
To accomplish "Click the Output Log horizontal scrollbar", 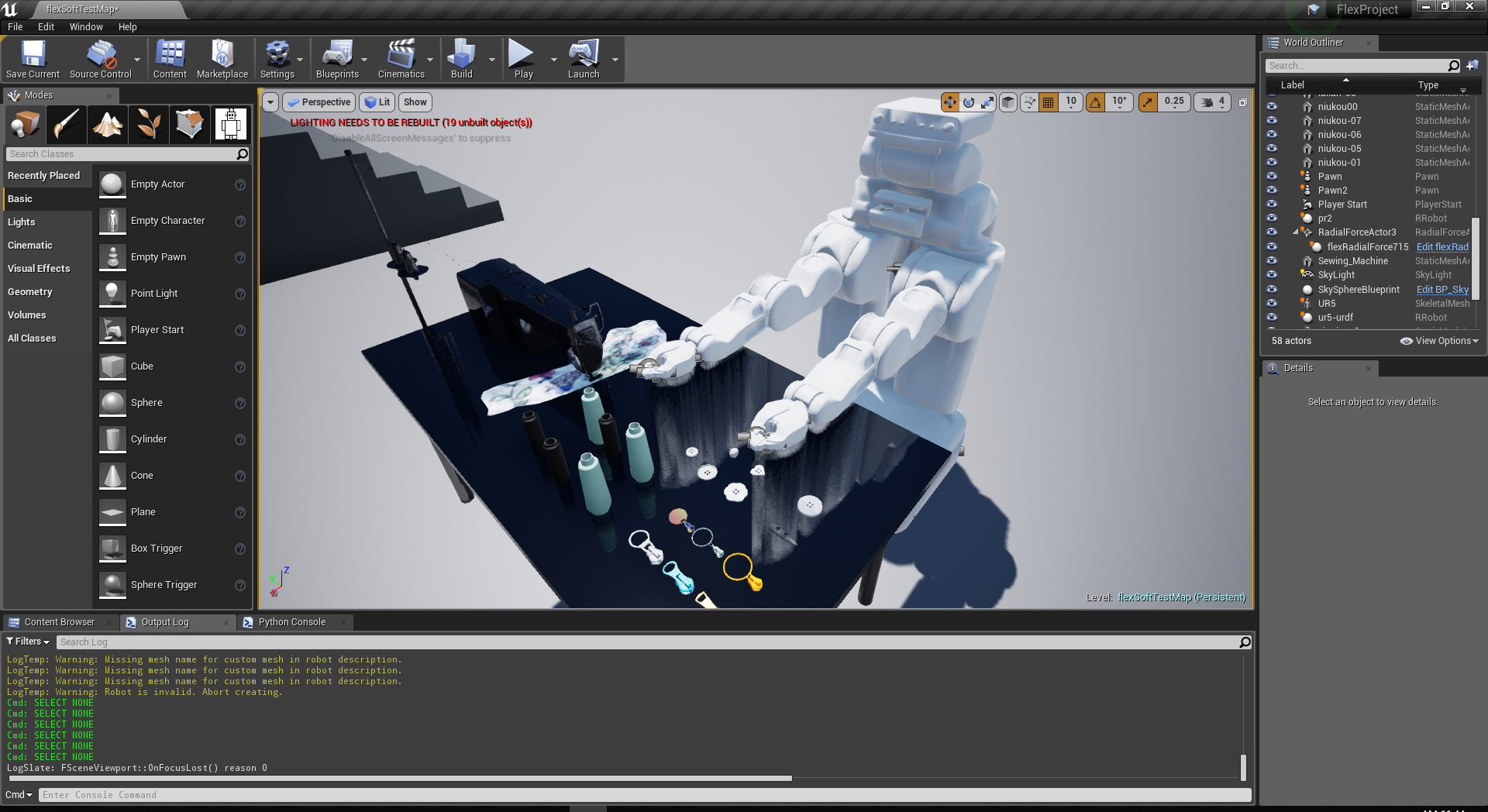I will point(400,778).
